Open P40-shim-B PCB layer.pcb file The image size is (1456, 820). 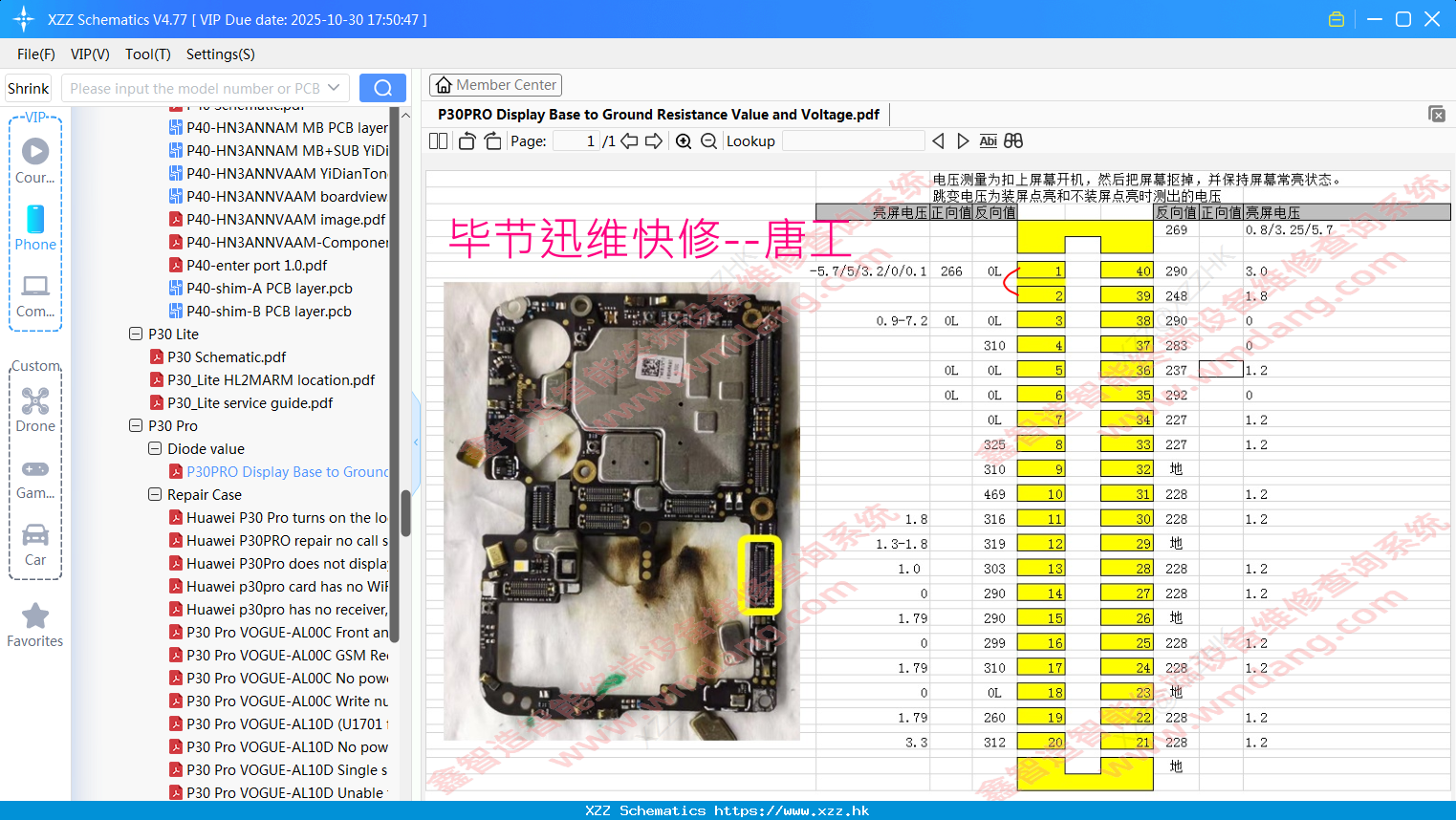pos(269,311)
